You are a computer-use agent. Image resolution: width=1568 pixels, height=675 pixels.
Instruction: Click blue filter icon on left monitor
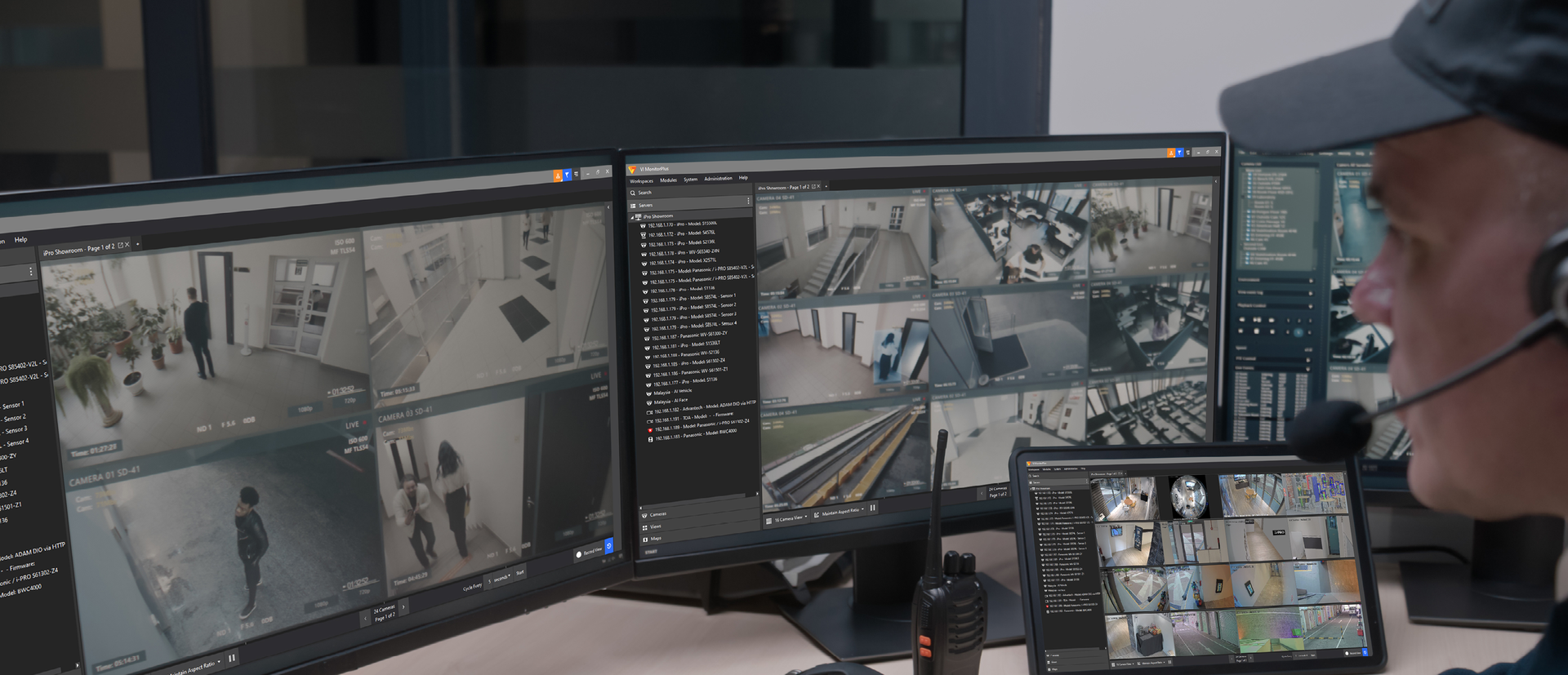pos(567,175)
